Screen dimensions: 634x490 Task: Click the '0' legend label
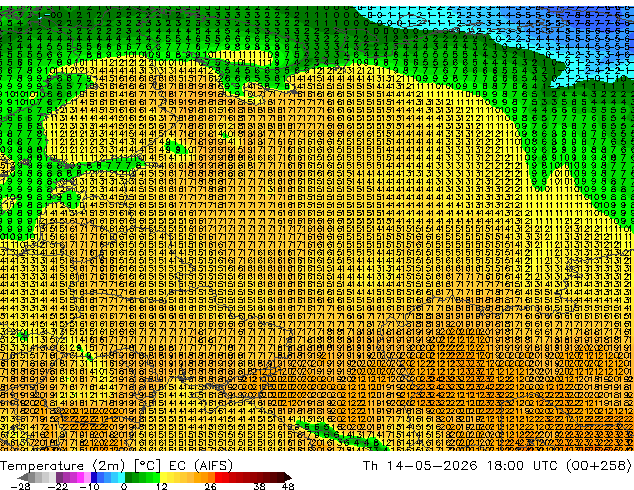pos(124,486)
